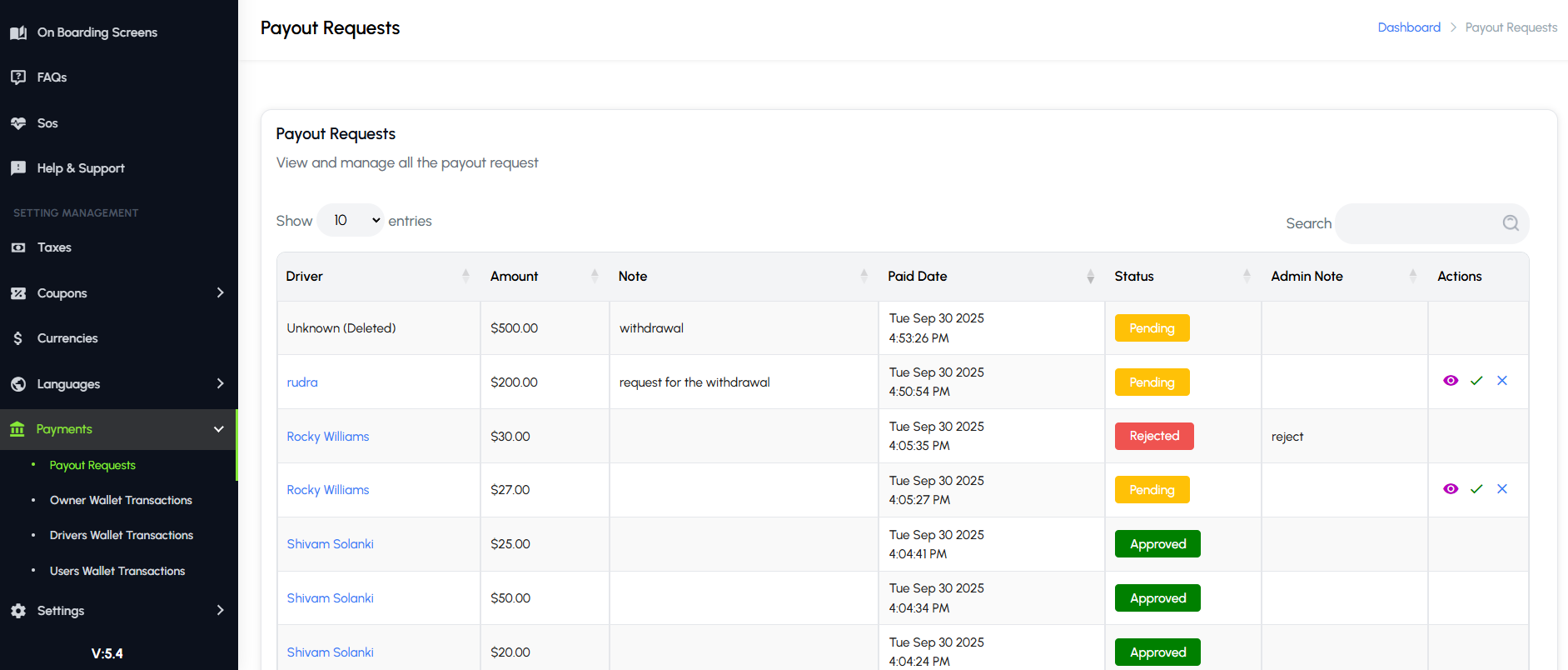Image resolution: width=1568 pixels, height=670 pixels.
Task: Click the FAQs question icon in sidebar
Action: pos(18,77)
